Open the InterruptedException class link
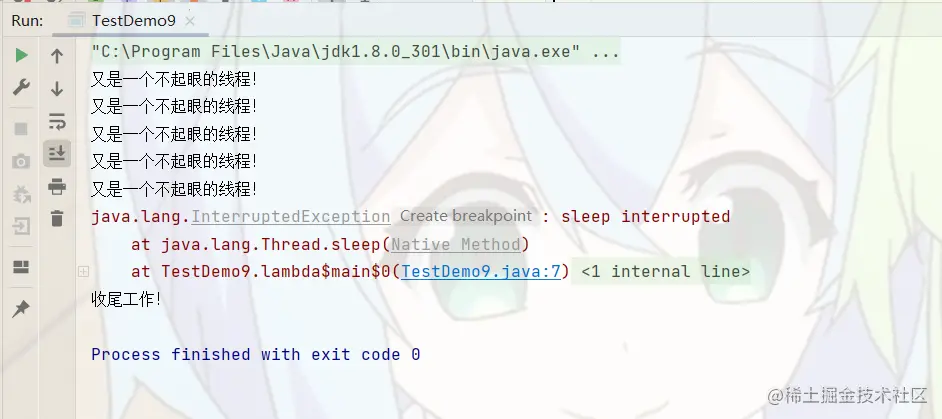Viewport: 942px width, 419px height. click(x=291, y=216)
